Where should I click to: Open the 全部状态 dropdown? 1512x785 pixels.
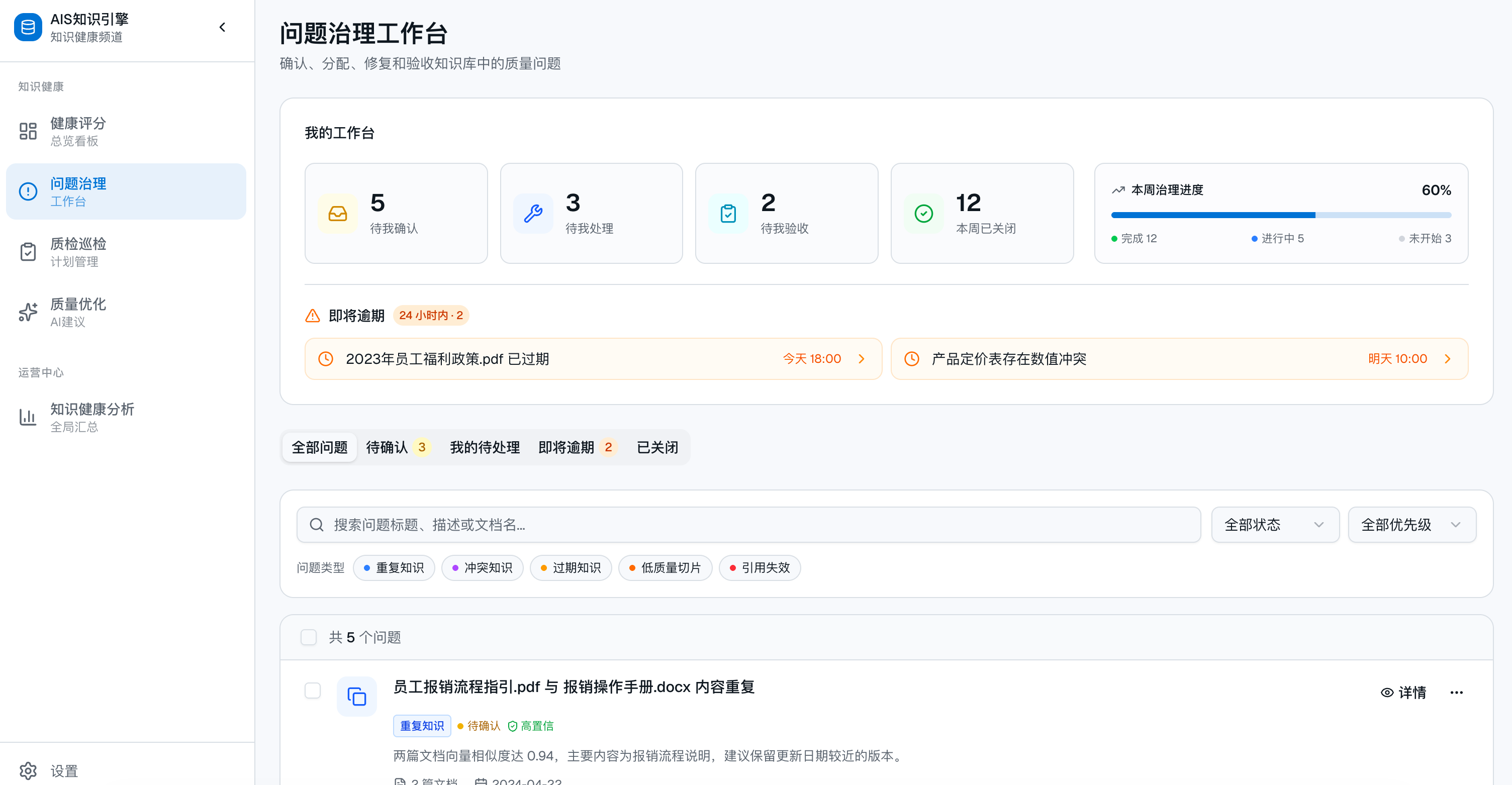(1275, 525)
